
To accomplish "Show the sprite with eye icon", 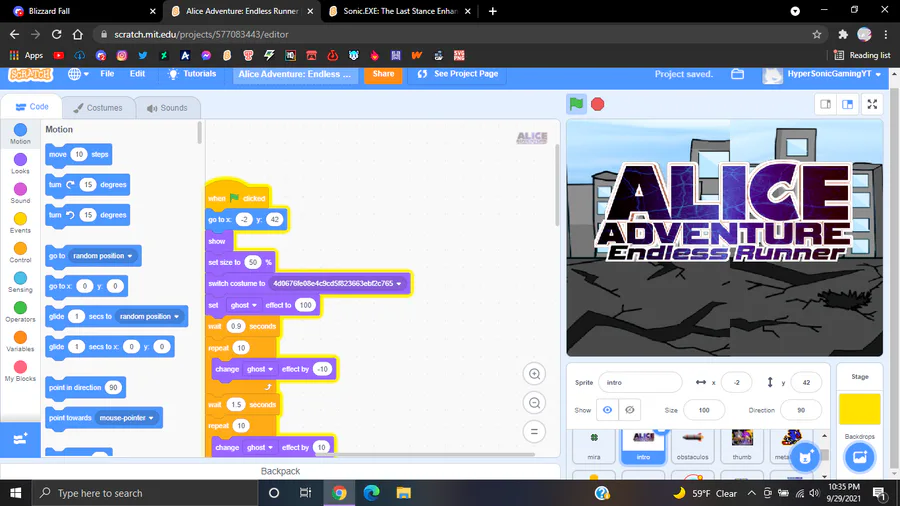I will tap(607, 410).
